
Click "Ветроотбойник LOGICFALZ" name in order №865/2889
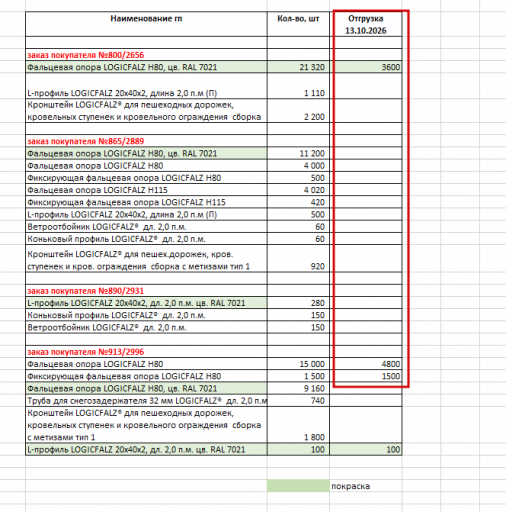coord(146,227)
